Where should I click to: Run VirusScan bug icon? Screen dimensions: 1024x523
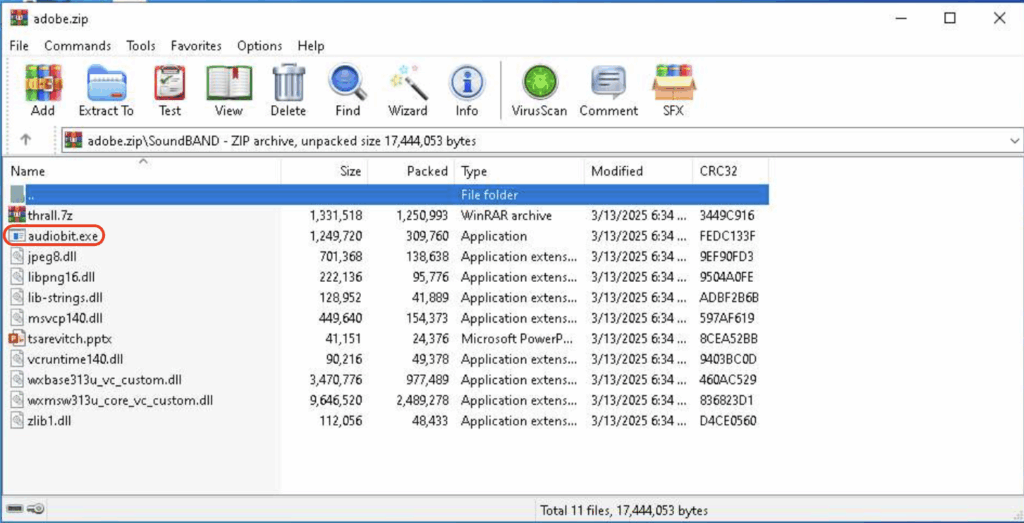pos(539,84)
